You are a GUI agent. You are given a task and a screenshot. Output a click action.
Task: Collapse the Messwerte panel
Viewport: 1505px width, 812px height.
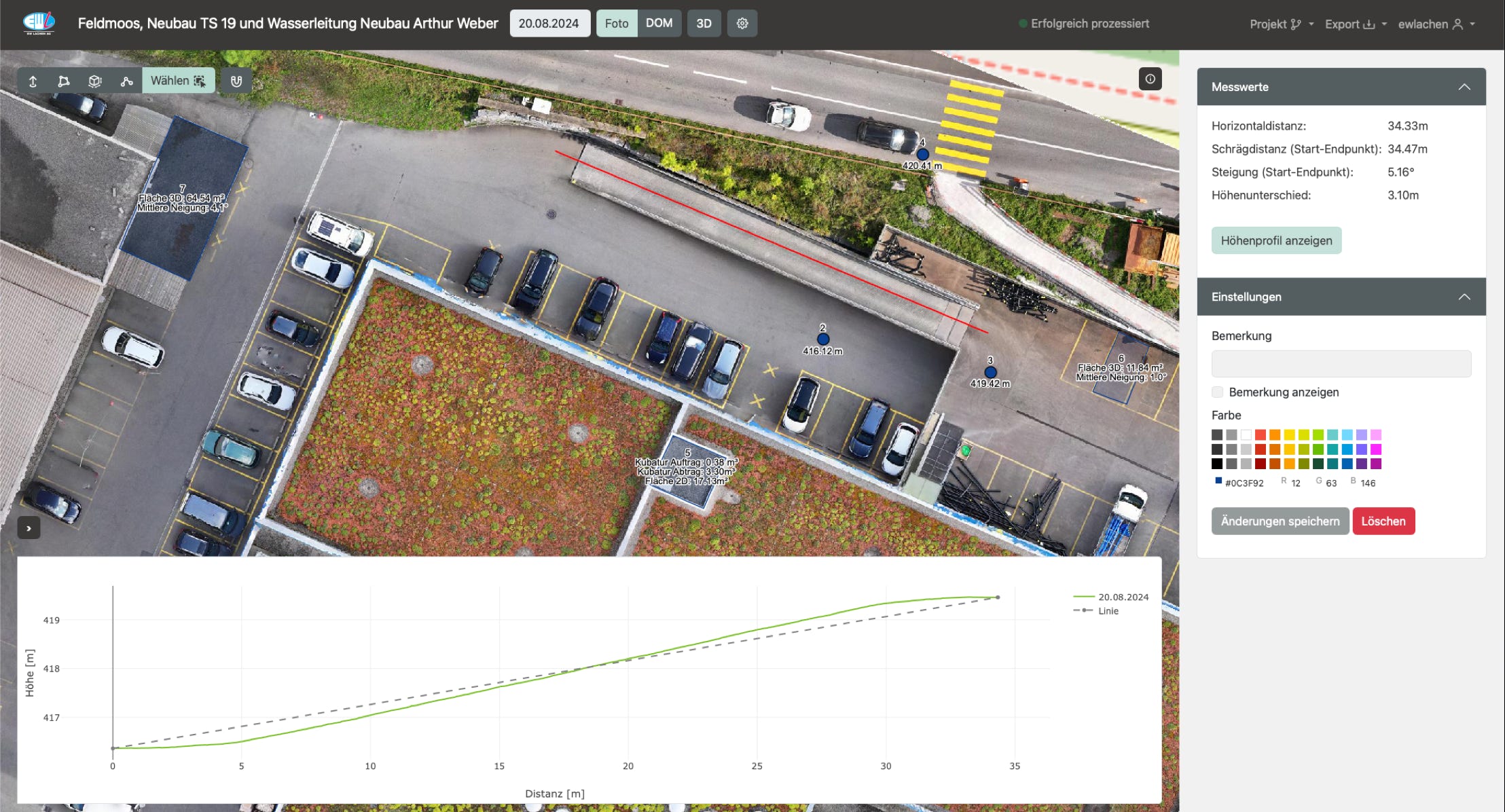click(1464, 87)
